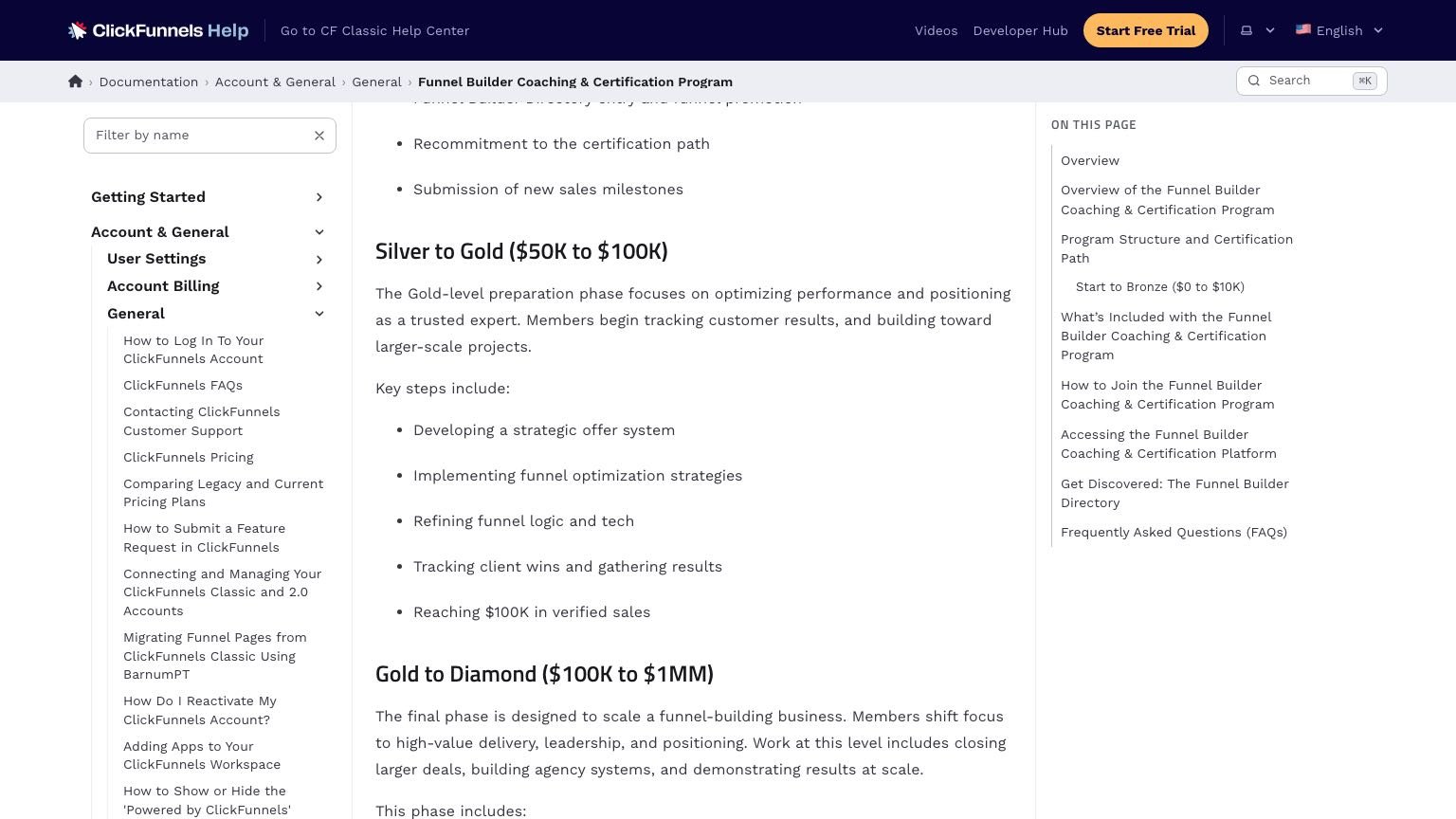Click the Start Free Trial button
Screen dimensions: 1456x819
pos(1145,30)
